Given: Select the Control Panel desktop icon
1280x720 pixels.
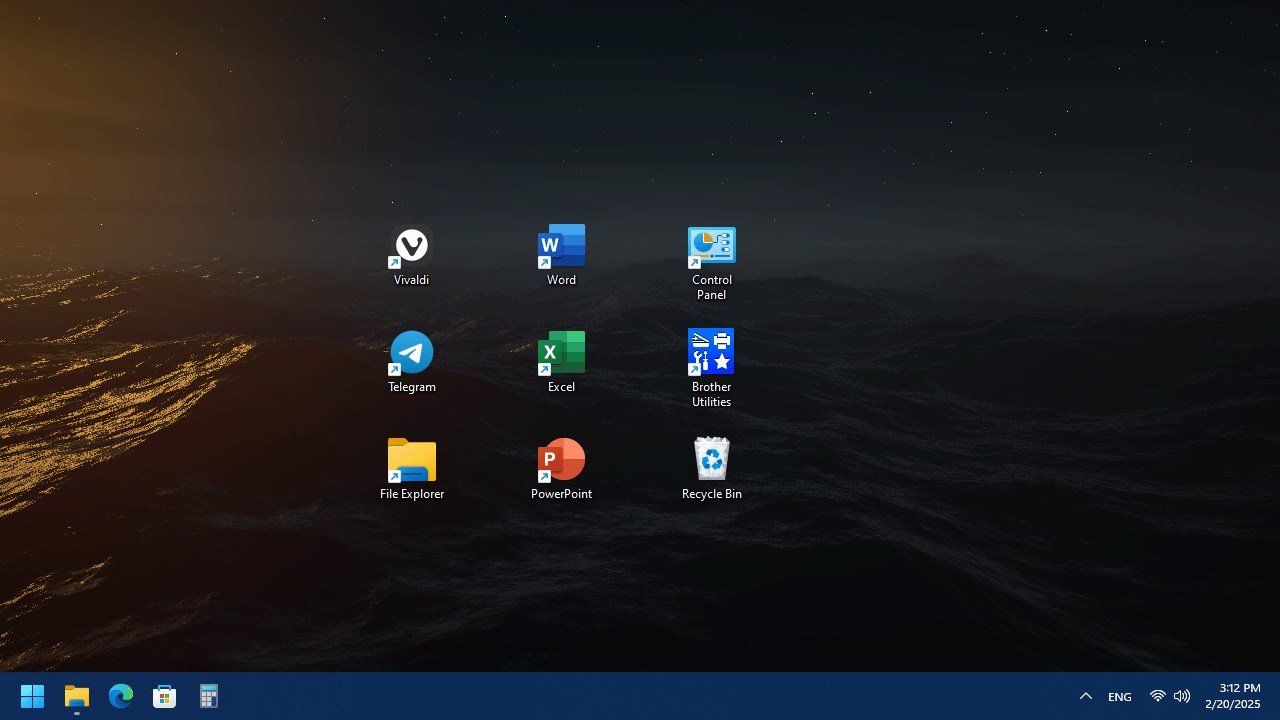Looking at the screenshot, I should coord(711,263).
